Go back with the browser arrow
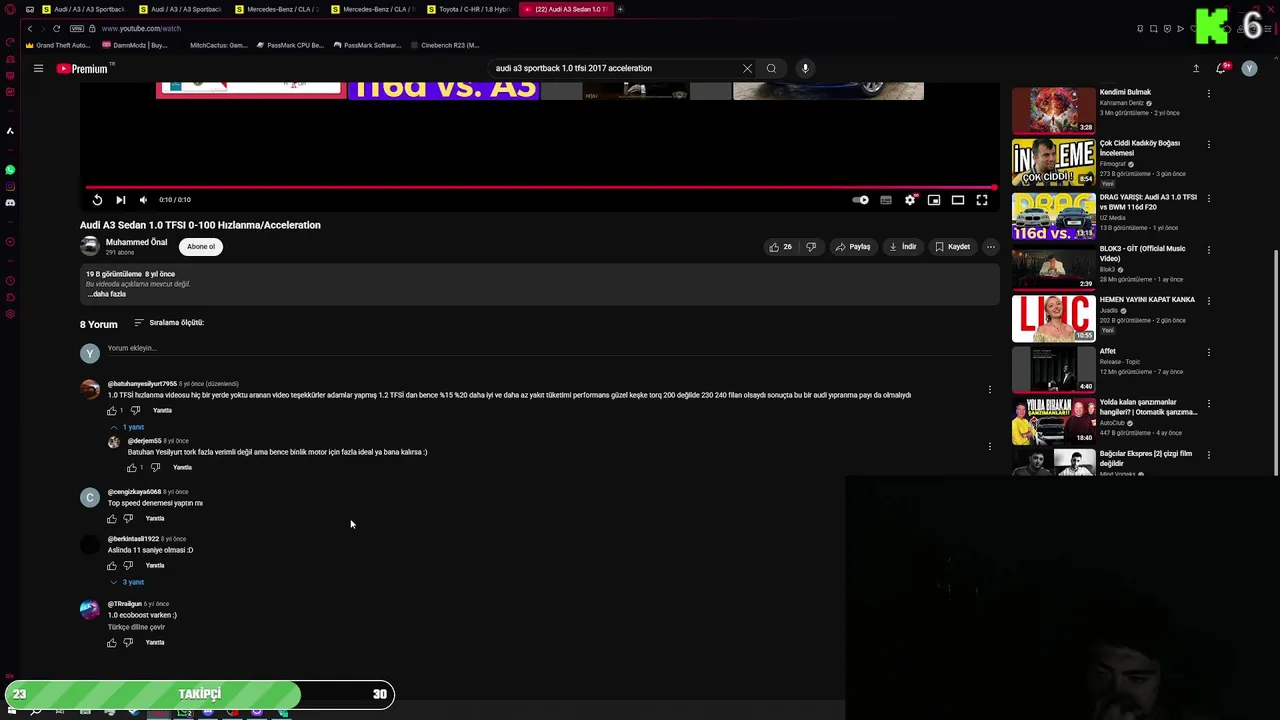 (30, 28)
